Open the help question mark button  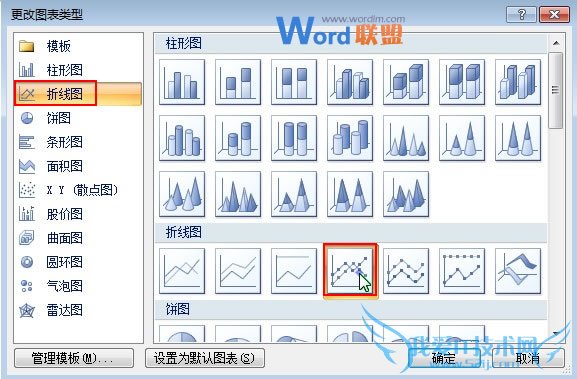pos(521,15)
